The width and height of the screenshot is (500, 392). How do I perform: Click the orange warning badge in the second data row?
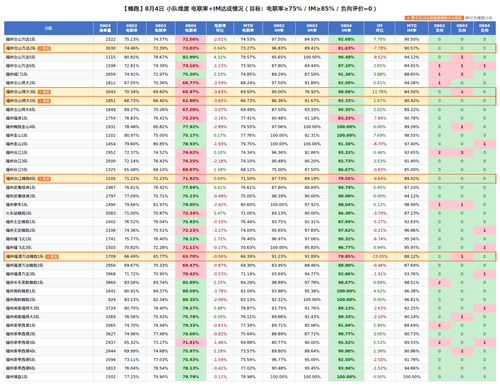44,48
